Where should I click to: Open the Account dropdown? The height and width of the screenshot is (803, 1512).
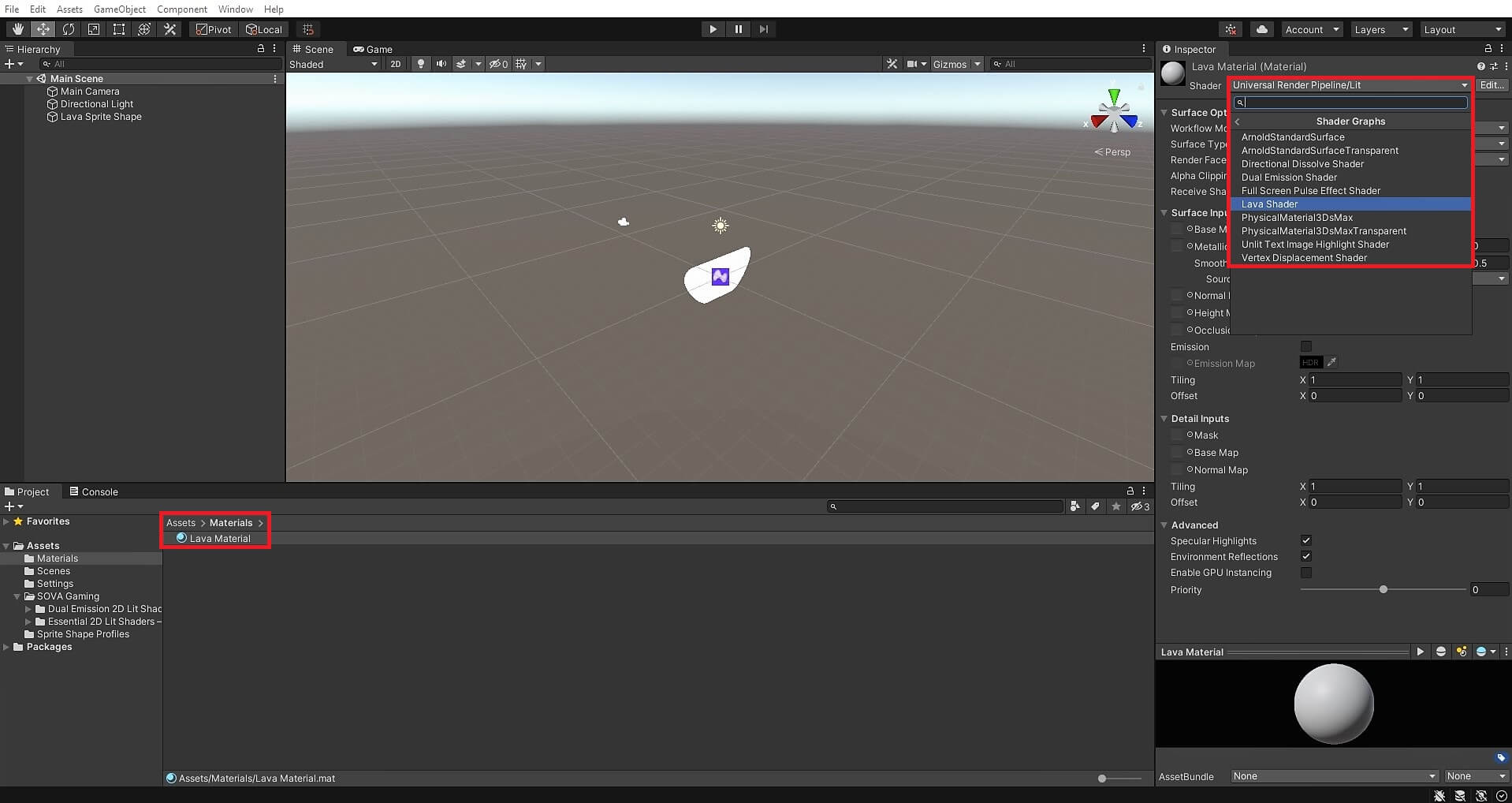[1312, 29]
